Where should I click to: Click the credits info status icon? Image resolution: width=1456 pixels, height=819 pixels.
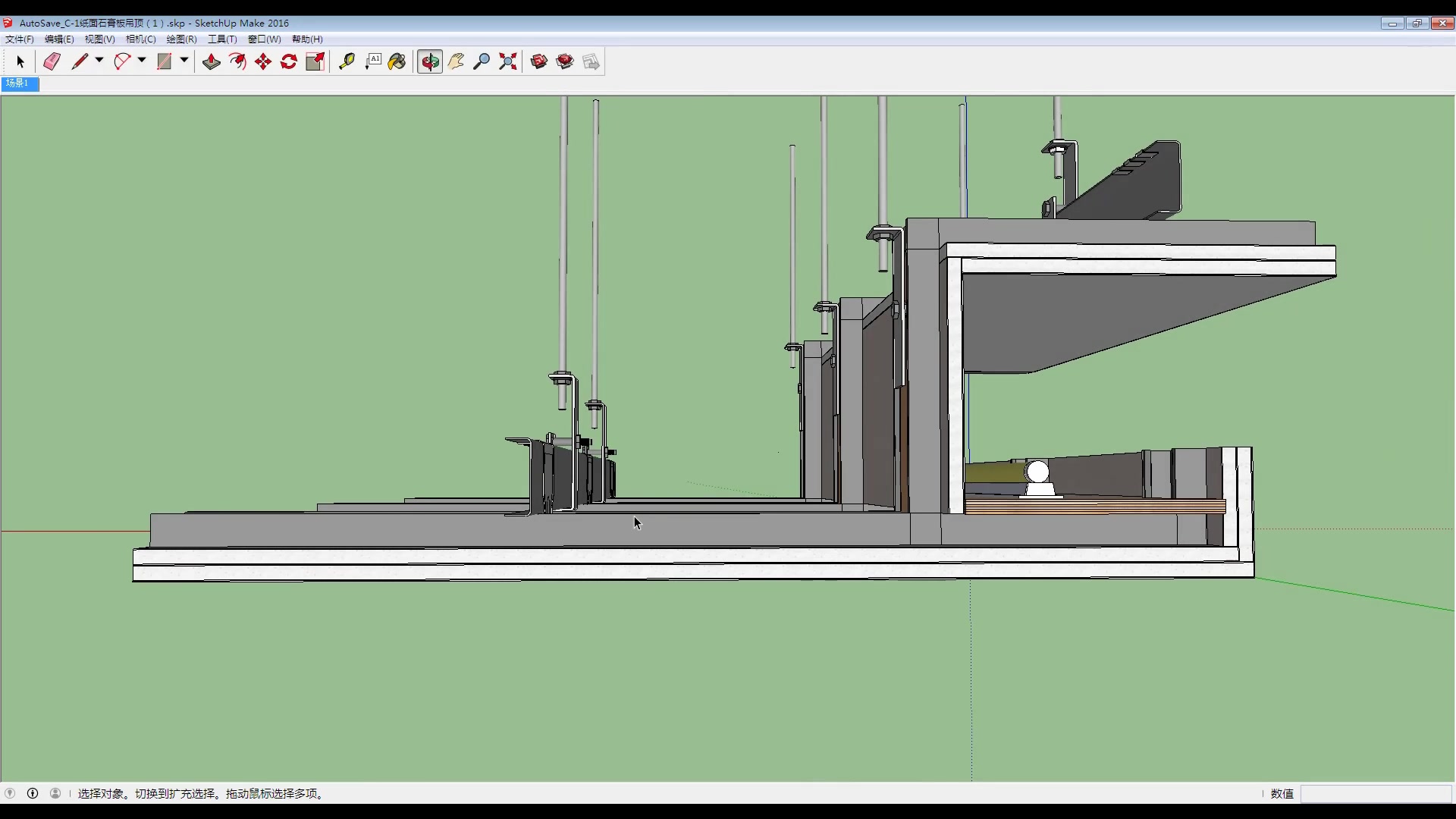click(33, 793)
